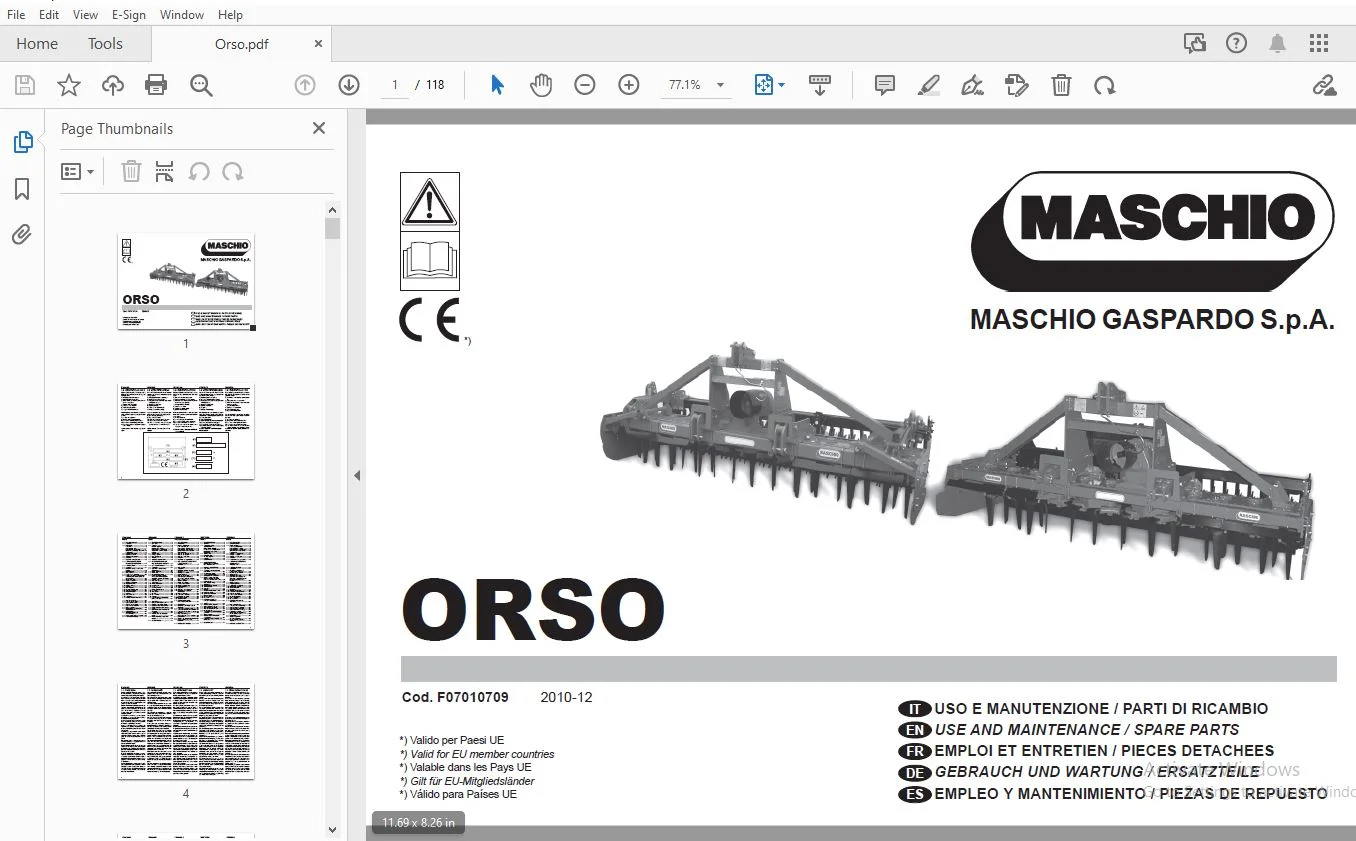1356x841 pixels.
Task: Click the 'Valid for EU member countries' footnote
Action: (476, 754)
